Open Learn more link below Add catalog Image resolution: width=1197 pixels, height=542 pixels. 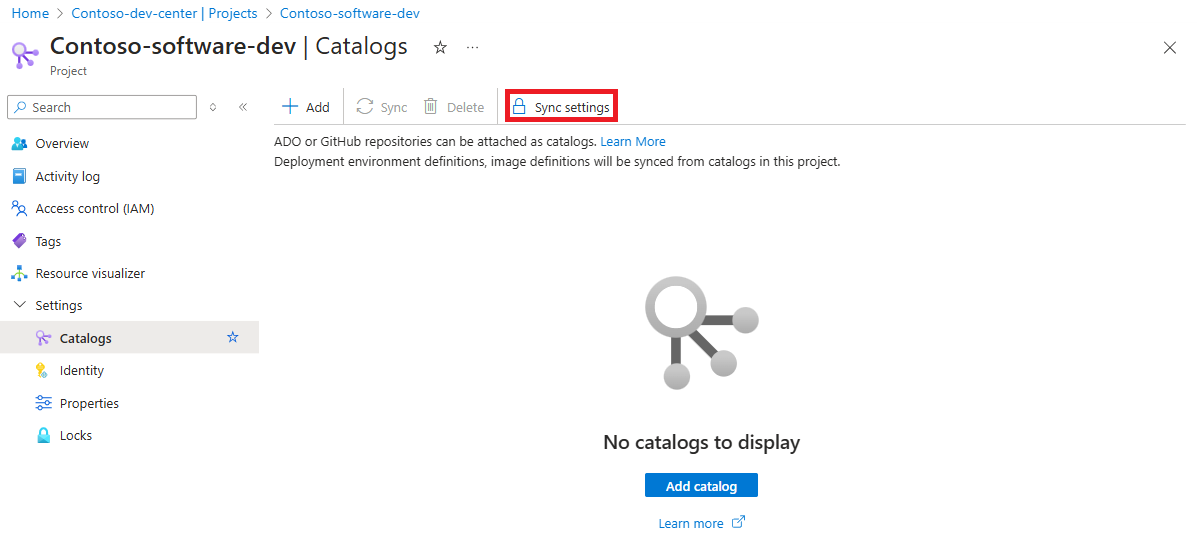point(691,523)
